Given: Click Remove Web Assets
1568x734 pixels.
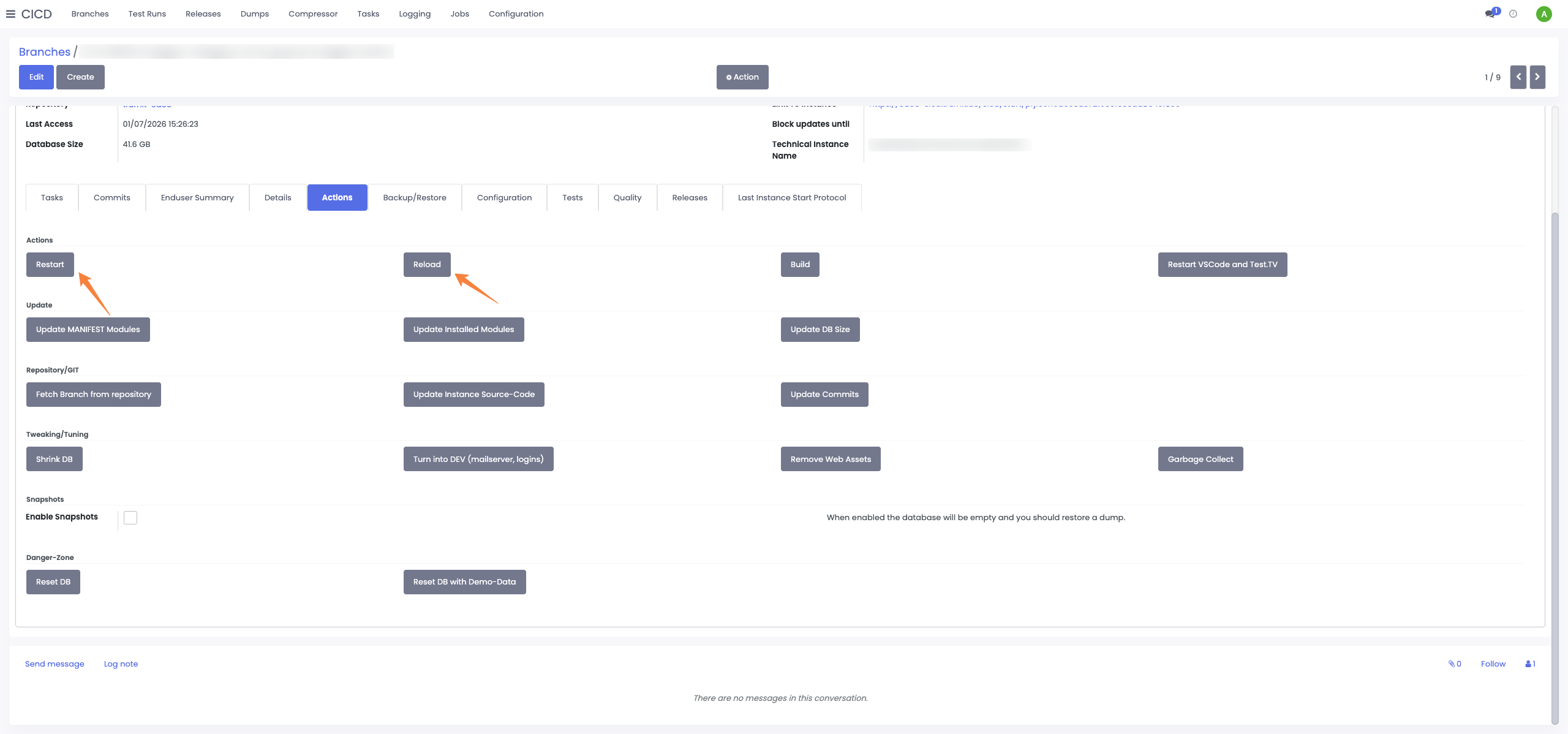Looking at the screenshot, I should (831, 459).
